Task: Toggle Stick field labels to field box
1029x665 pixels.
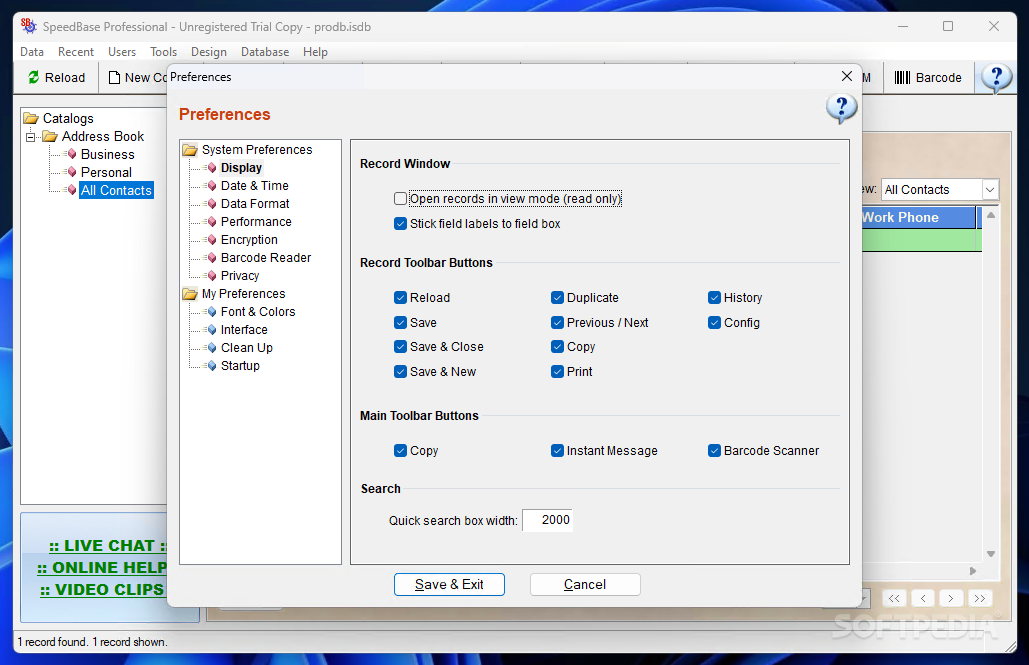Action: [400, 223]
